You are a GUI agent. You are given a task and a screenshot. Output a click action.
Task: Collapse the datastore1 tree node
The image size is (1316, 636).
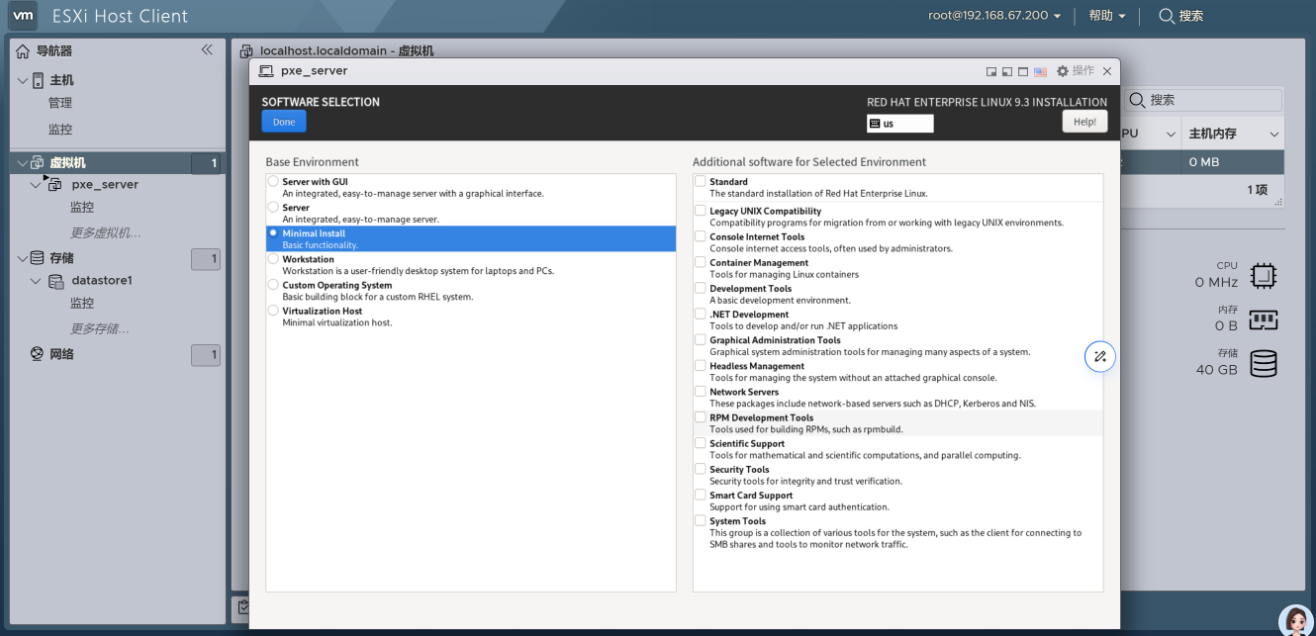click(x=37, y=281)
